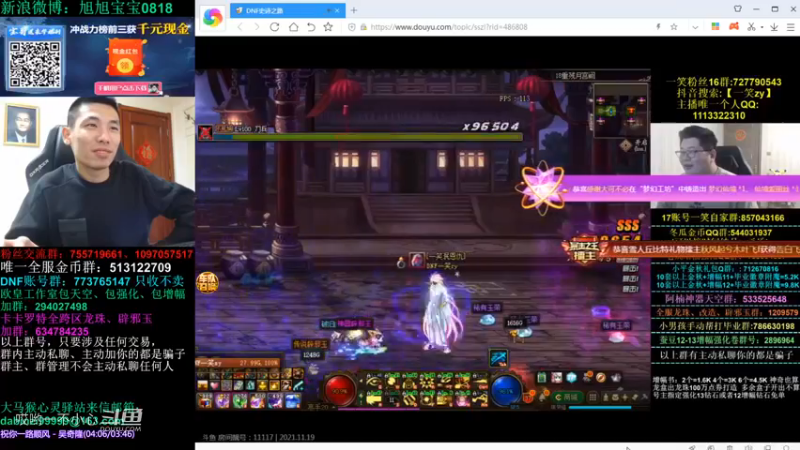
Task: Open the cyan cube icon in game menu
Action: pos(571,378)
